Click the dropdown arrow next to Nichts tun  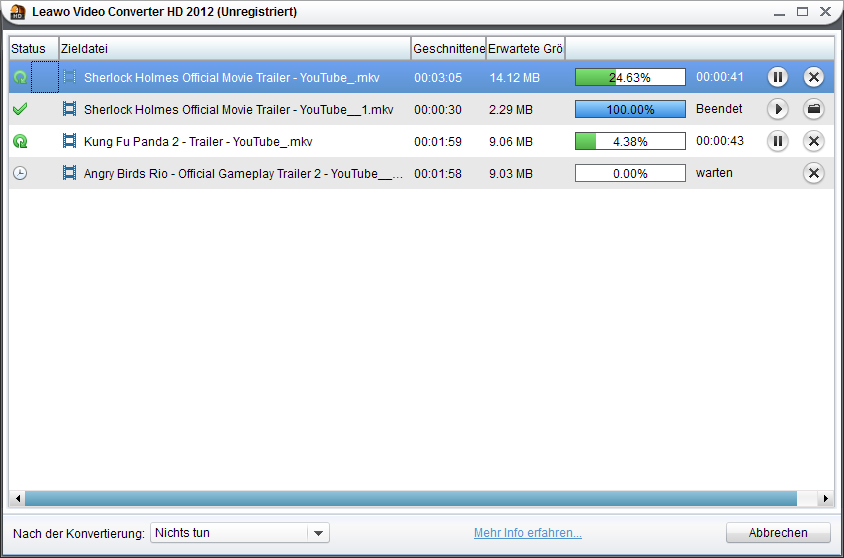pos(318,533)
